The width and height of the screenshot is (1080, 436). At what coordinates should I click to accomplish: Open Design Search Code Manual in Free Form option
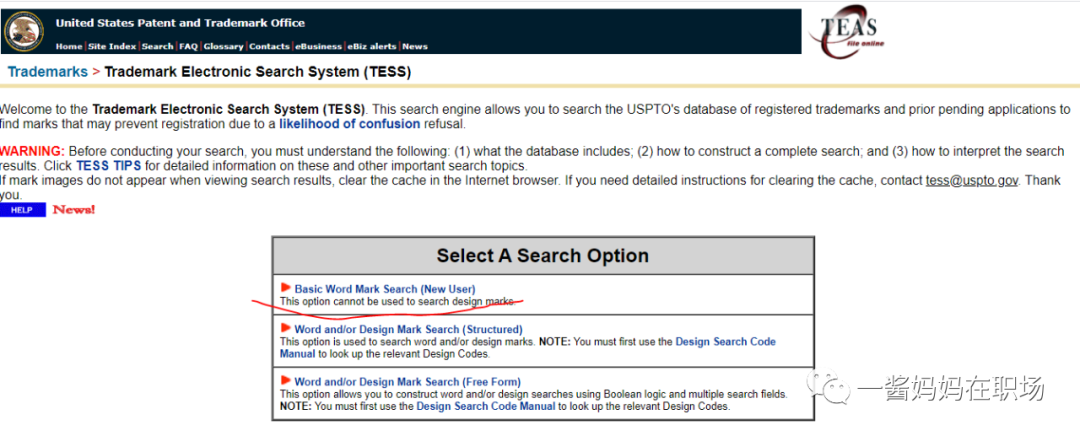[486, 406]
